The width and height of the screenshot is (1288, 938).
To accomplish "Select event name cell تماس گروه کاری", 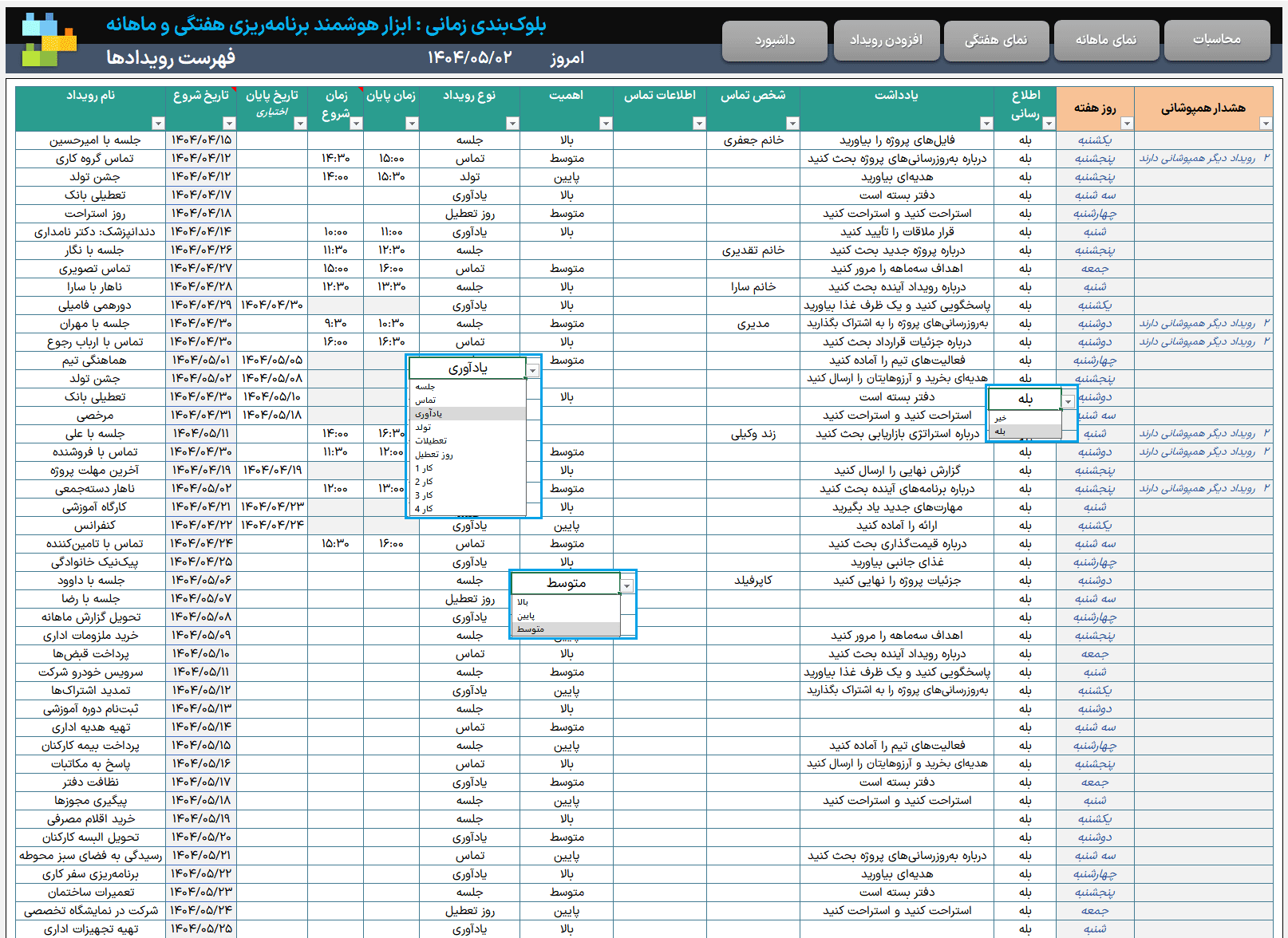I will [x=91, y=159].
